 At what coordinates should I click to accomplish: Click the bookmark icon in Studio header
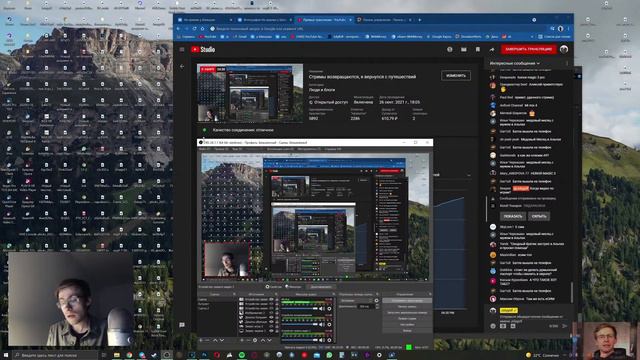coord(478,49)
